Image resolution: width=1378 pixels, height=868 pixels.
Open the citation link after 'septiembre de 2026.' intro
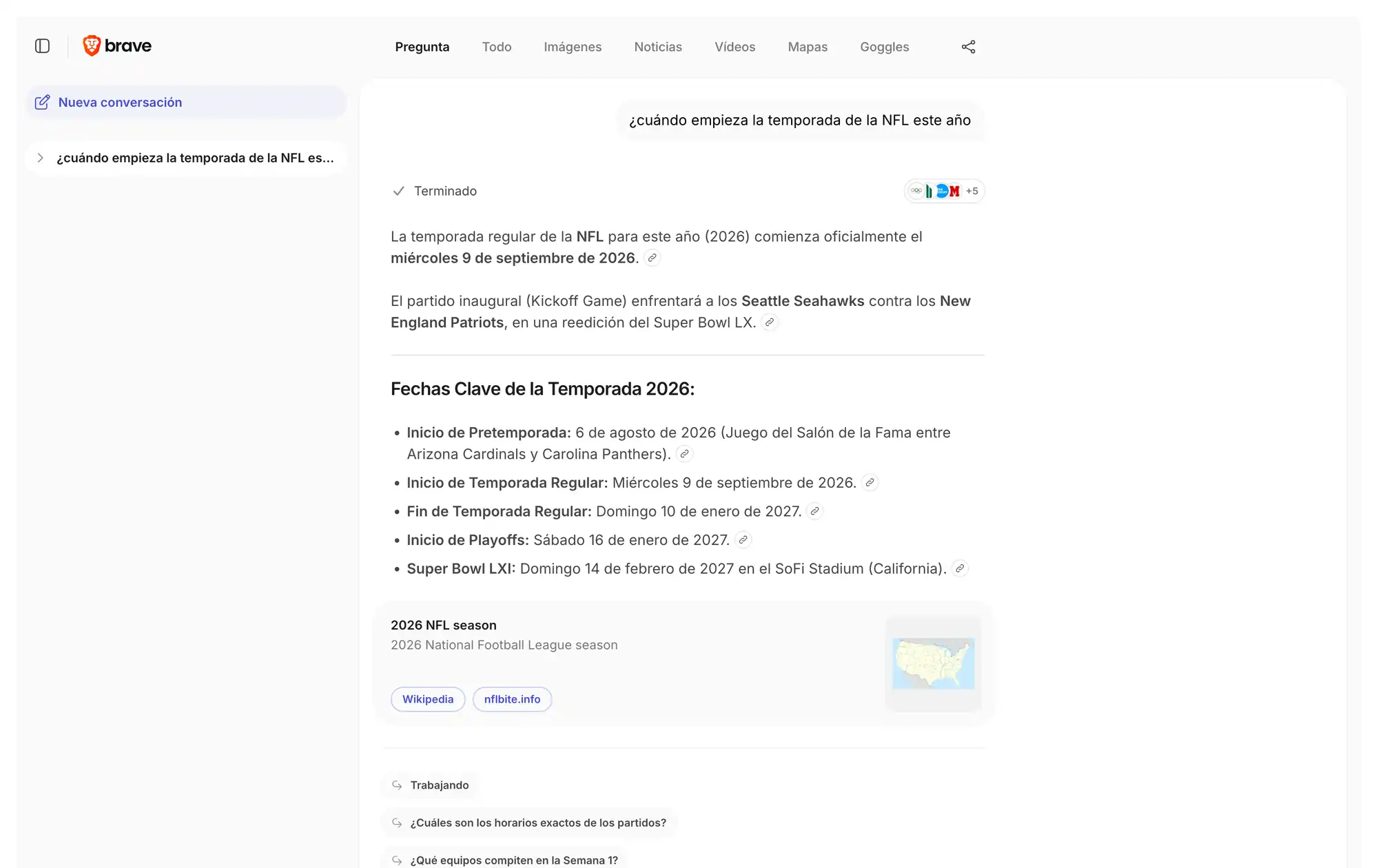pos(652,258)
